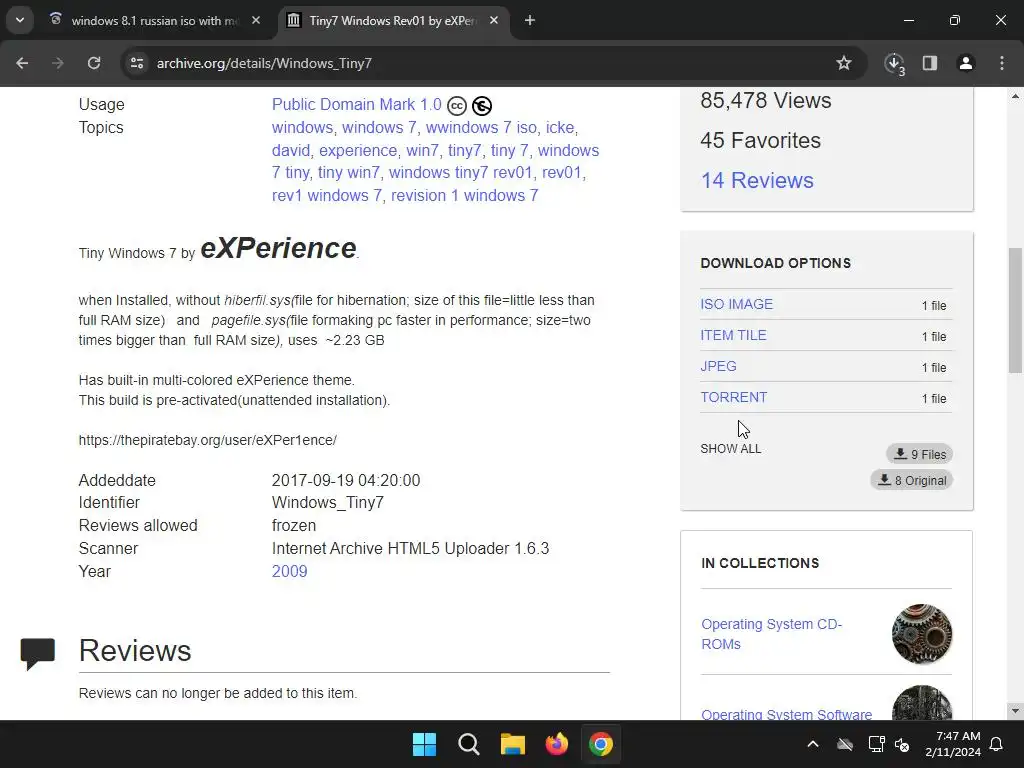Image resolution: width=1024 pixels, height=768 pixels.
Task: Open the 2009 year link
Action: pyautogui.click(x=289, y=571)
